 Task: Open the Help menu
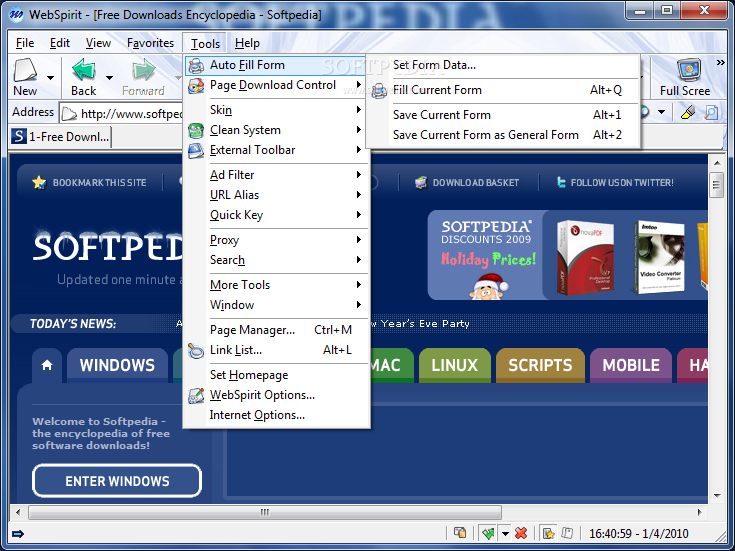[247, 43]
